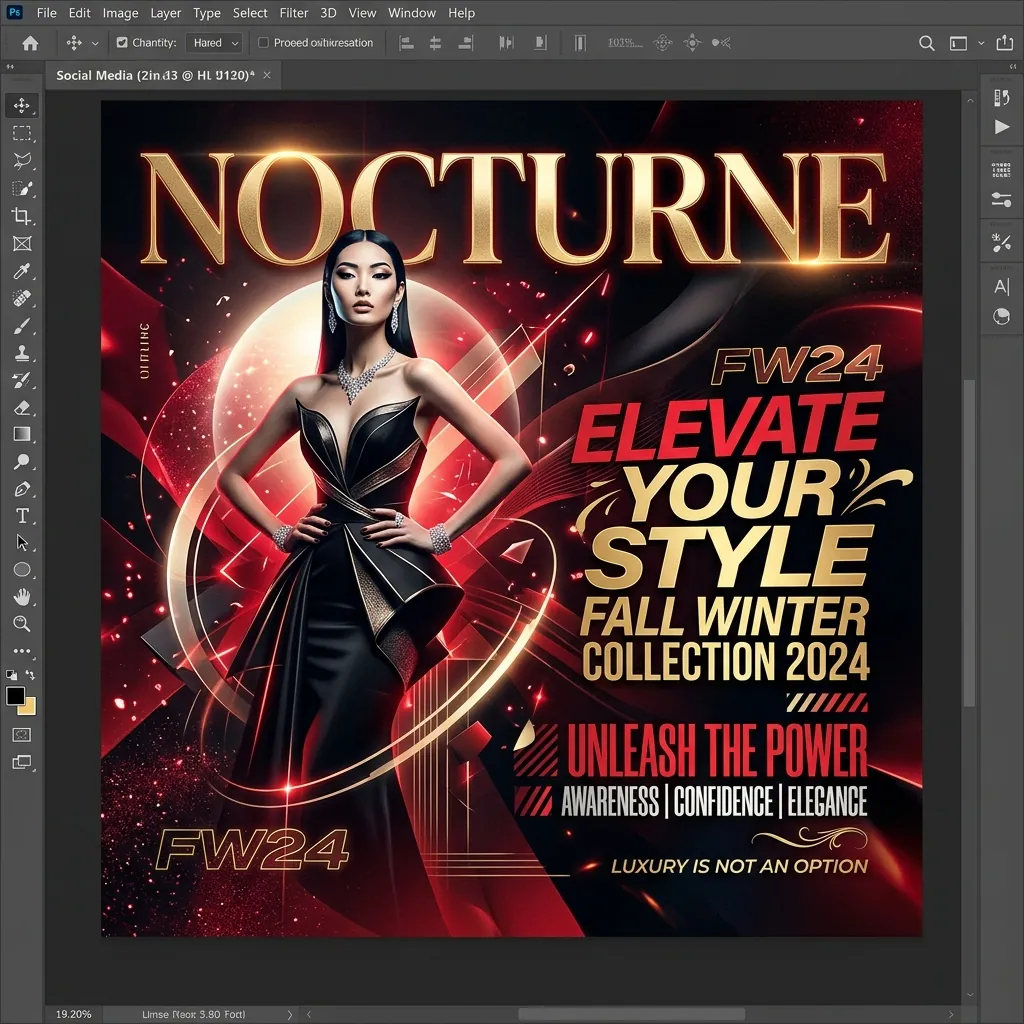
Task: Select the Ellipse shape tool
Action: pyautogui.click(x=22, y=569)
